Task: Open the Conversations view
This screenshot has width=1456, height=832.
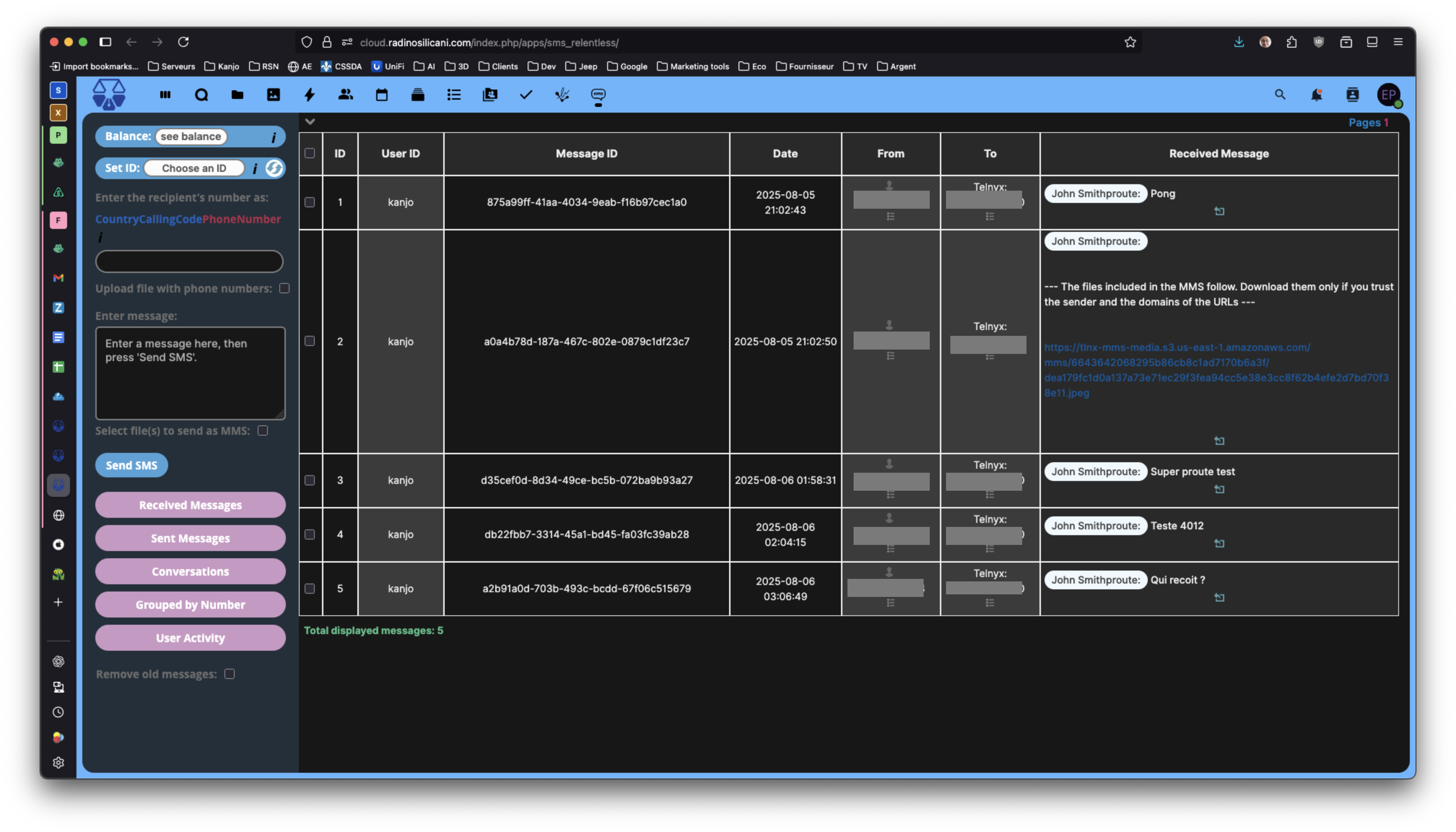Action: click(190, 571)
